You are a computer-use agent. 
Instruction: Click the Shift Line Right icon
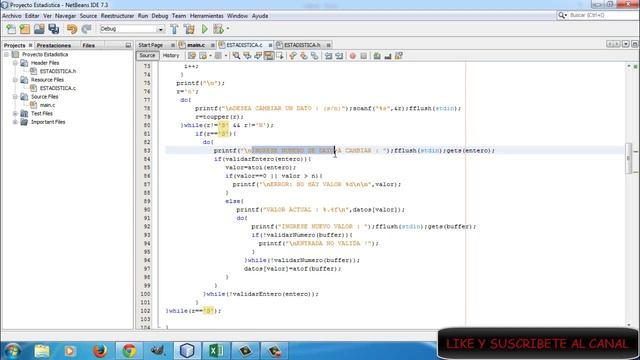(339, 56)
